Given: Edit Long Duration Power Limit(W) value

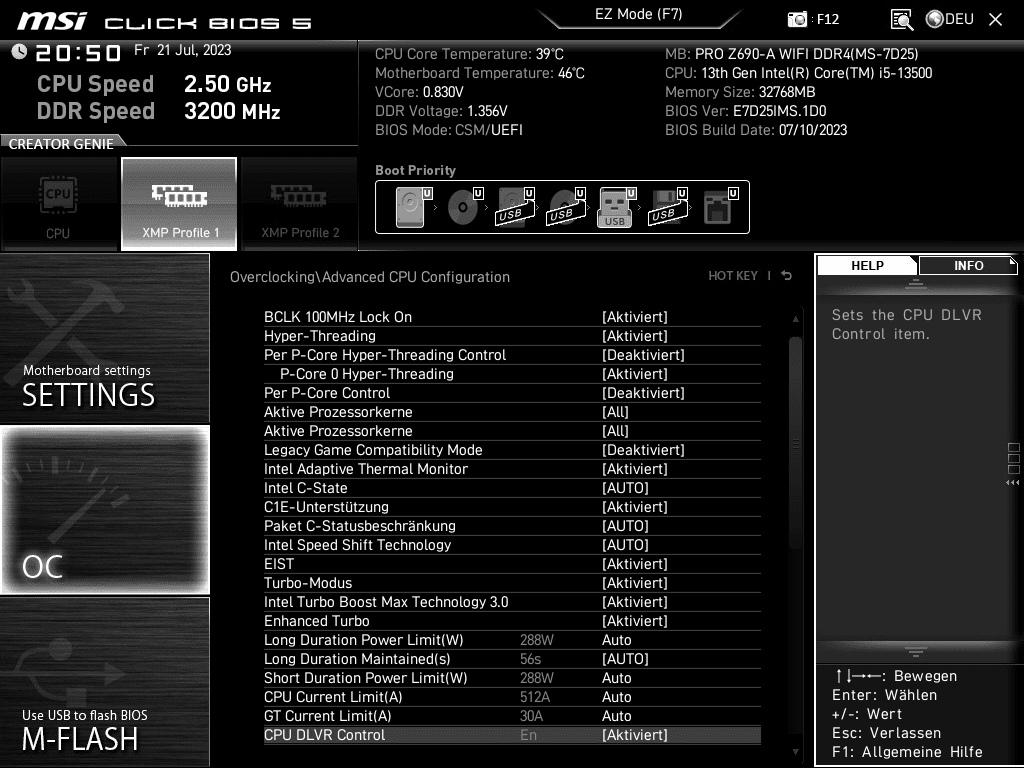Looking at the screenshot, I should pyautogui.click(x=616, y=639).
